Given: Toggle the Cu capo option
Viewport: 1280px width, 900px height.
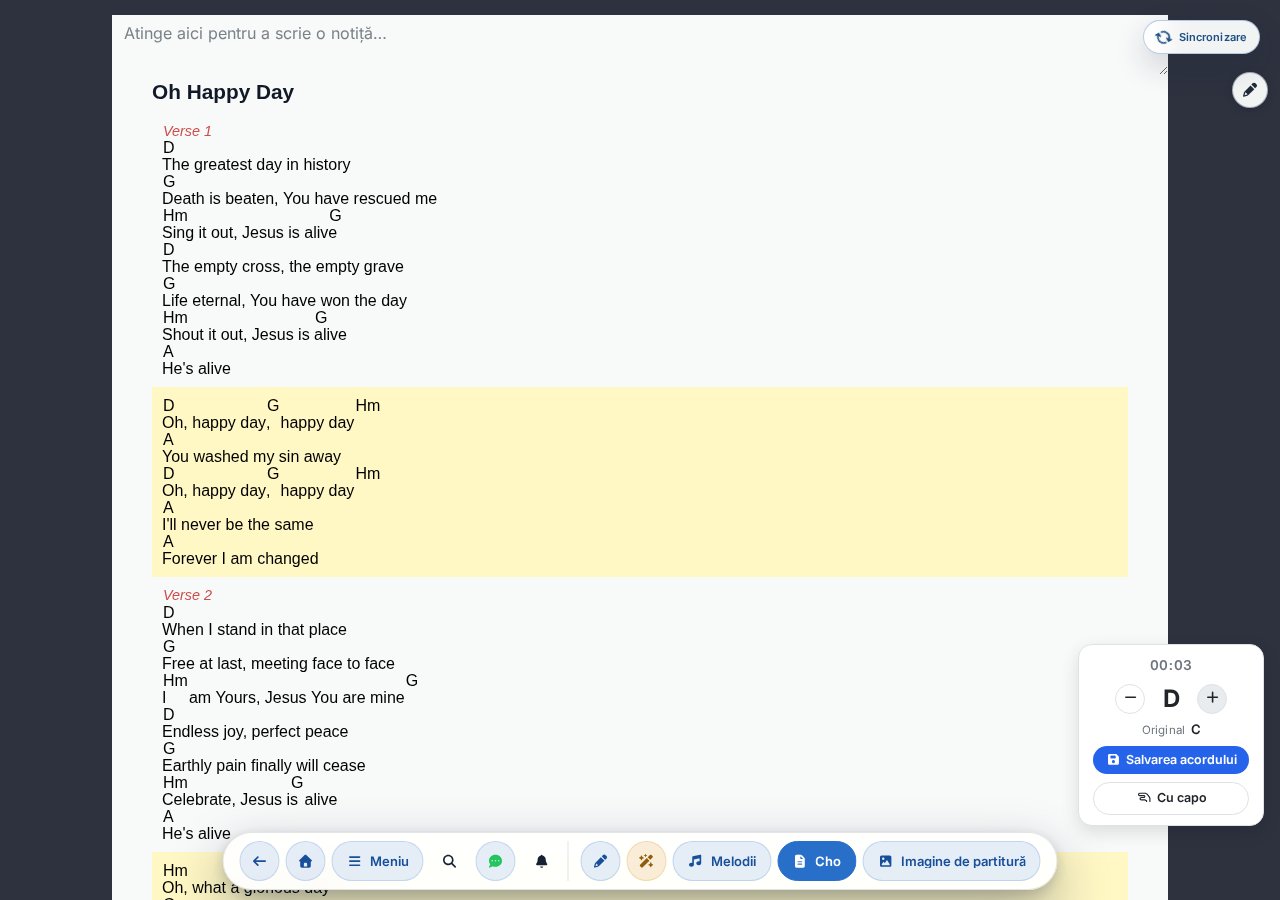Looking at the screenshot, I should click(x=1171, y=798).
